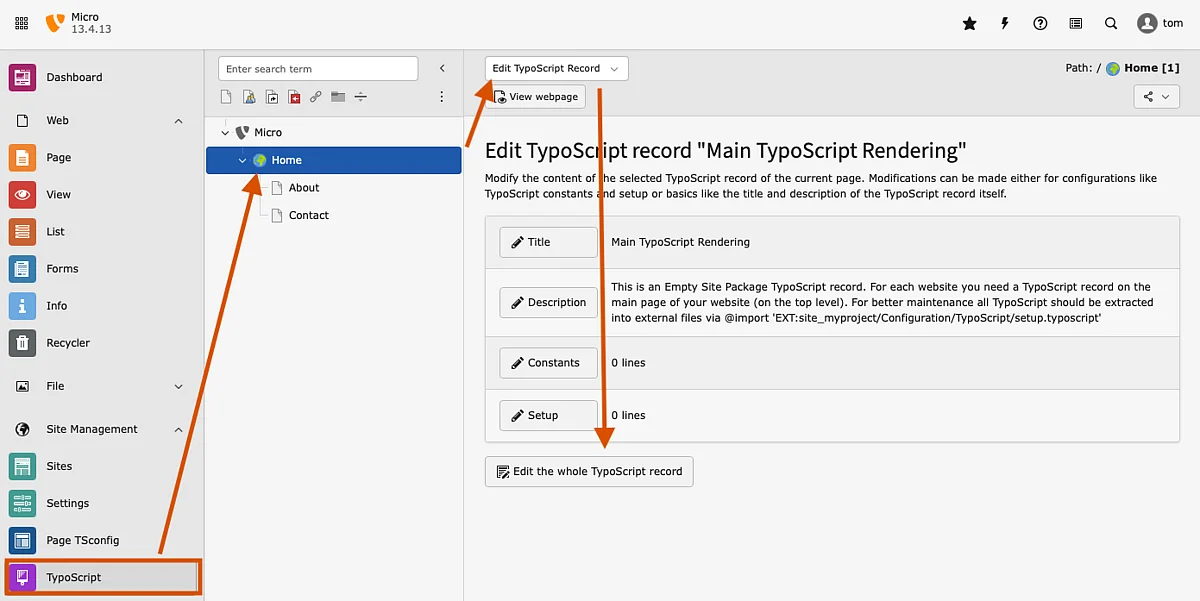1200x601 pixels.
Task: Click the Setup edit button
Action: (x=548, y=415)
